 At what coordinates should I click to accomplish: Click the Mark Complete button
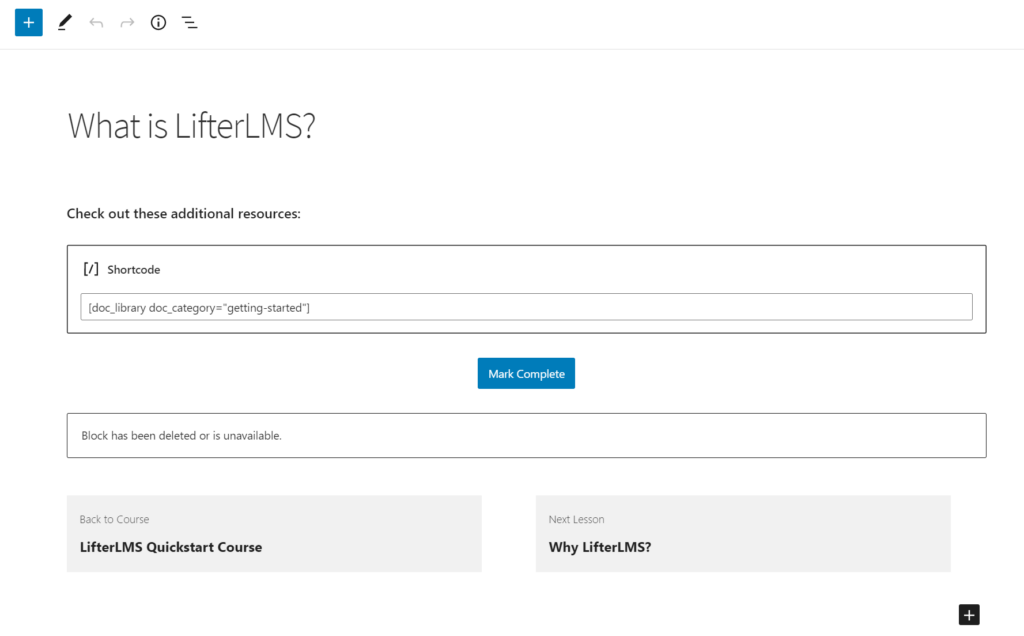coord(526,374)
